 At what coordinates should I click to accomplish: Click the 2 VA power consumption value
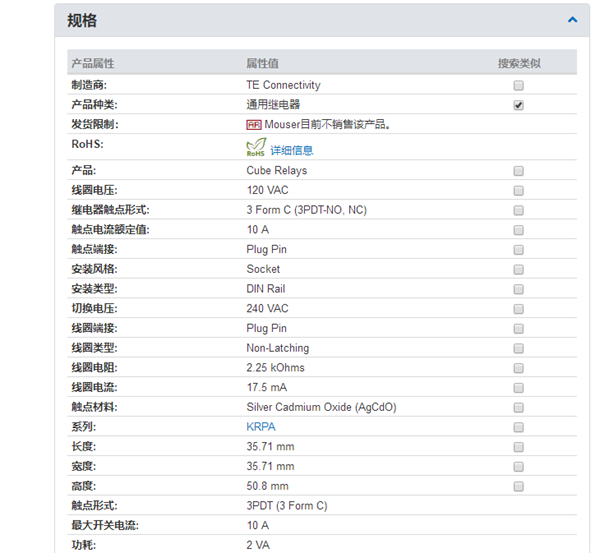coord(258,545)
